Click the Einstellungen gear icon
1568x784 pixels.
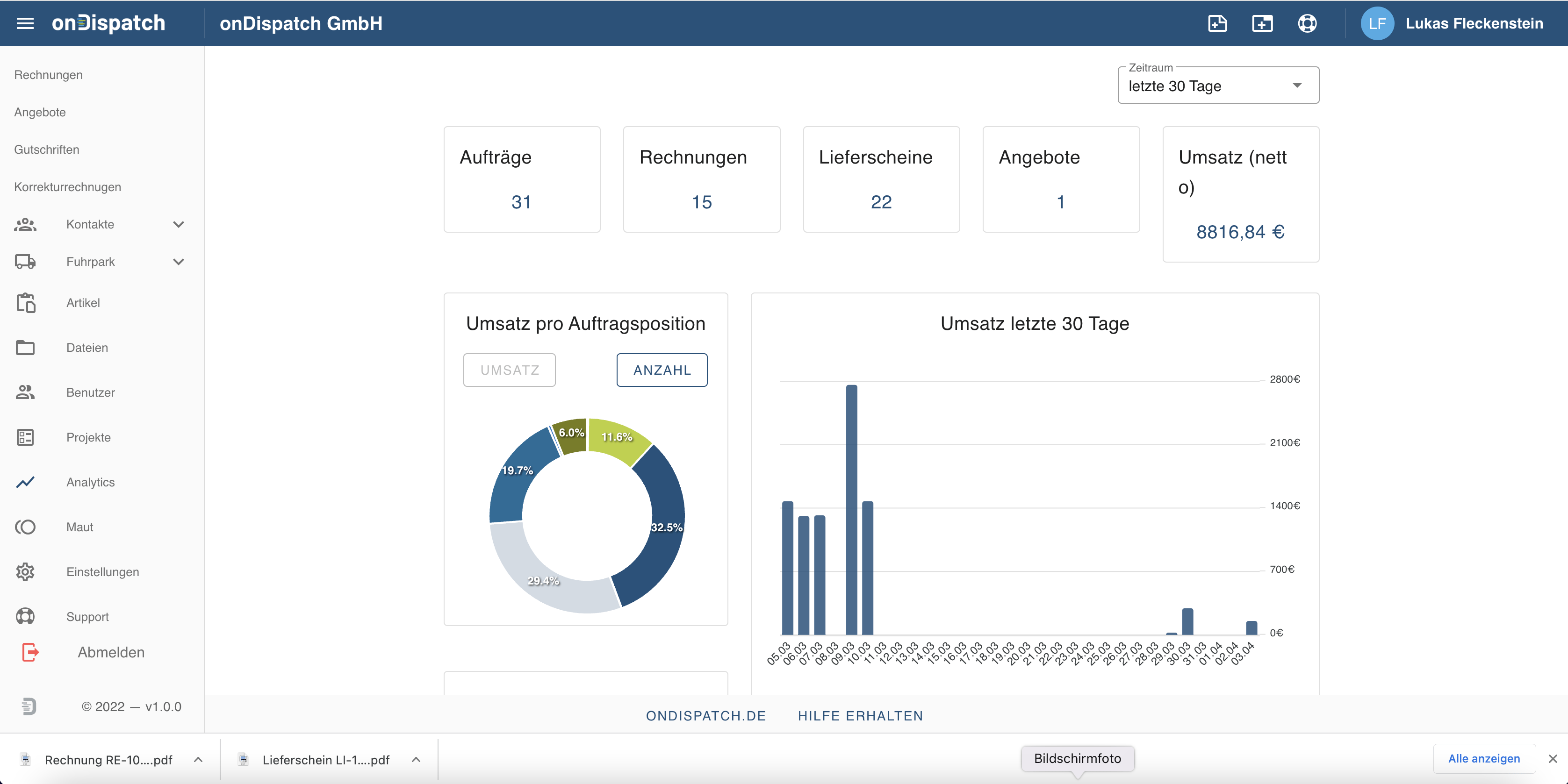click(25, 572)
